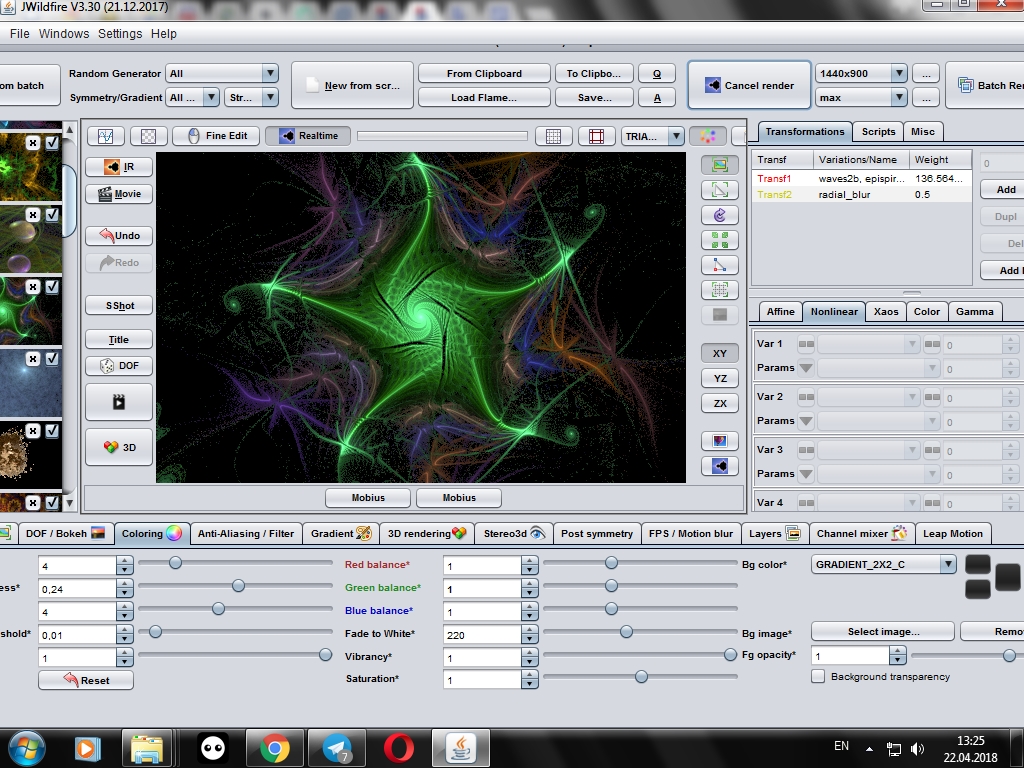The height and width of the screenshot is (768, 1024).
Task: Open the File menu
Action: point(20,33)
